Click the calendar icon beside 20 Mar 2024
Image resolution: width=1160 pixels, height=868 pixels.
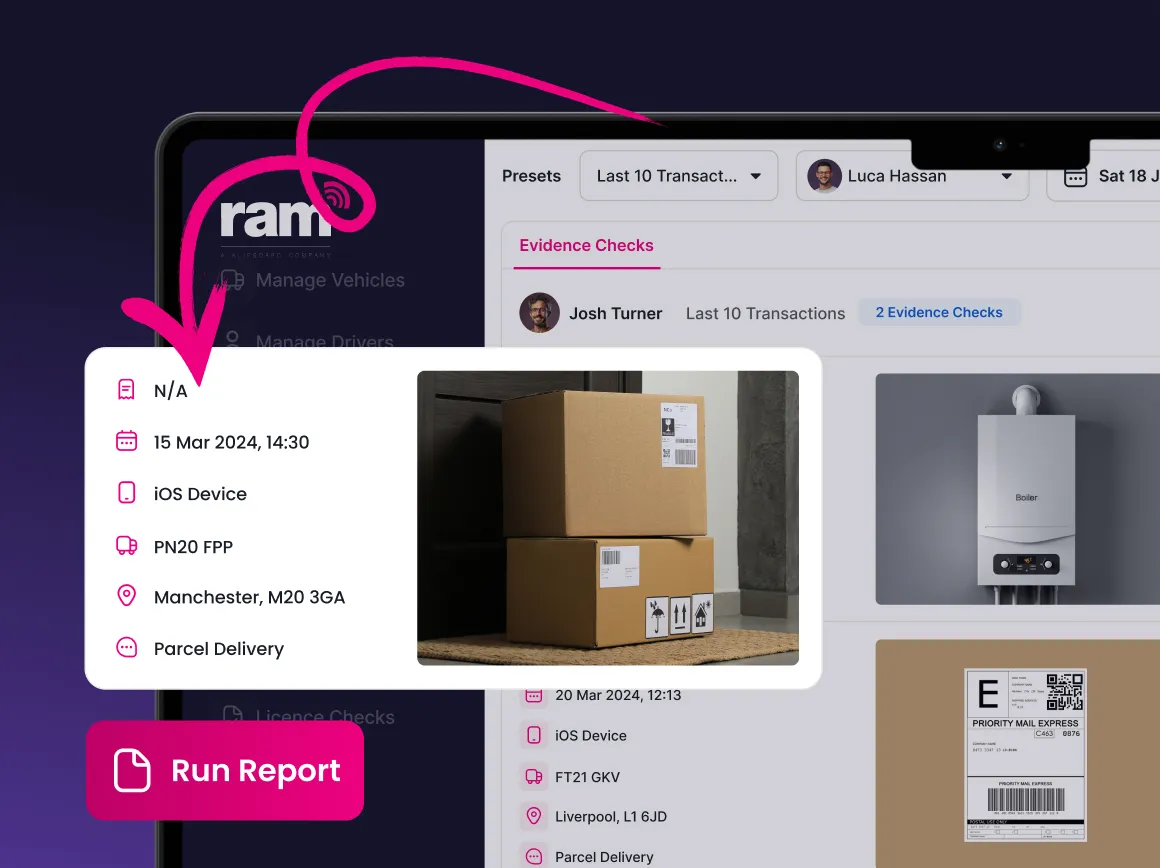[533, 695]
